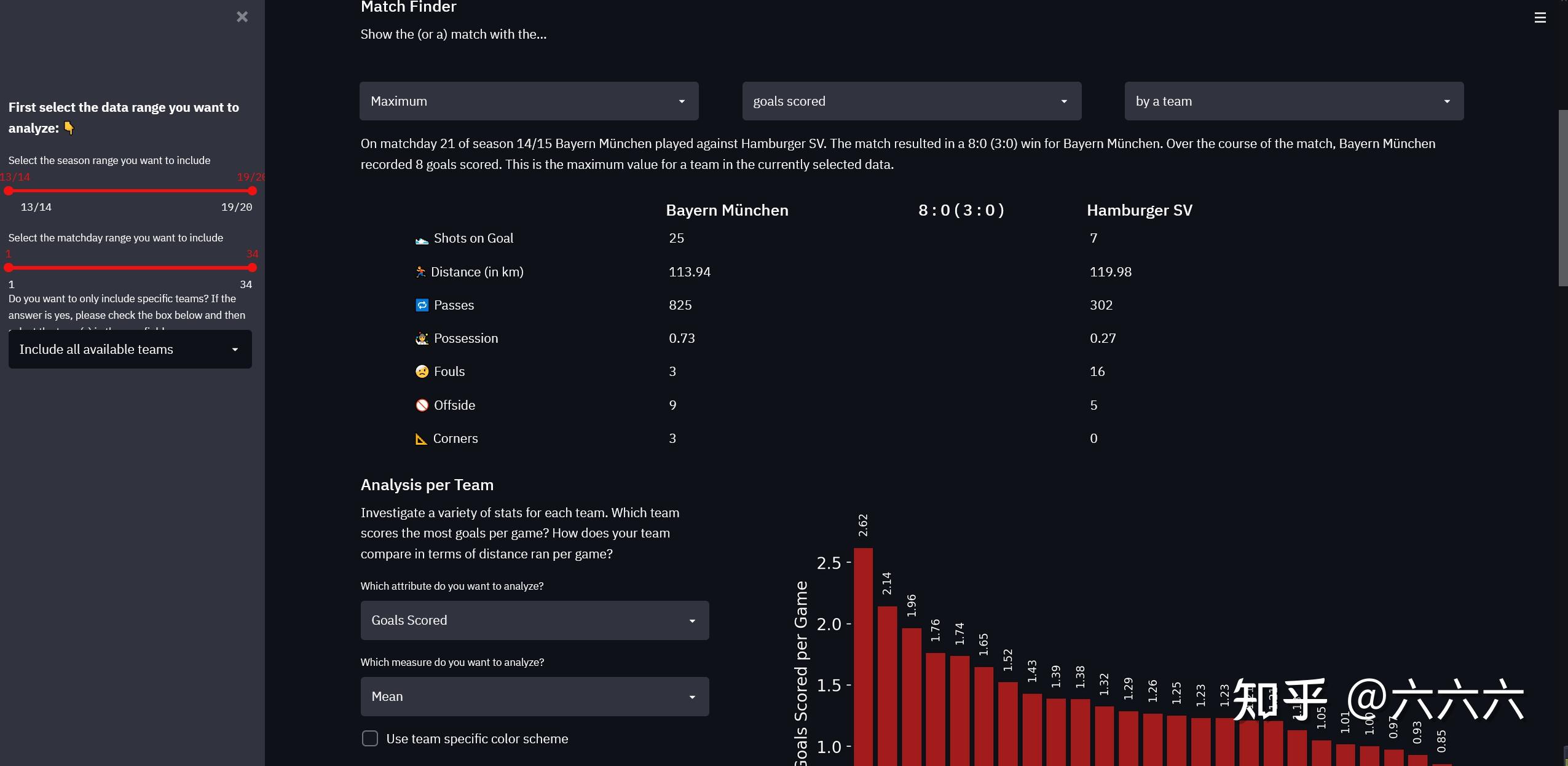Open the goals scored dropdown
Viewport: 1568px width, 766px height.
(x=911, y=101)
